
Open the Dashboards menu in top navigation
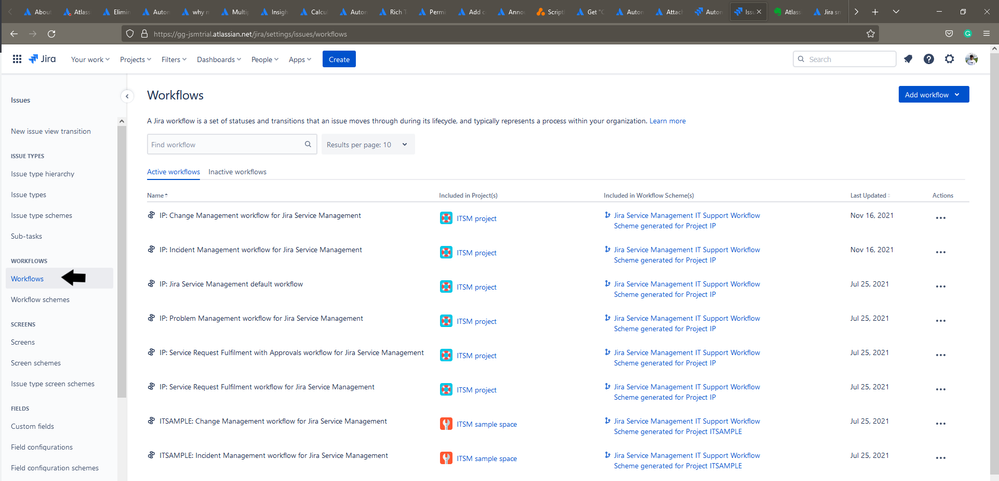pos(218,59)
